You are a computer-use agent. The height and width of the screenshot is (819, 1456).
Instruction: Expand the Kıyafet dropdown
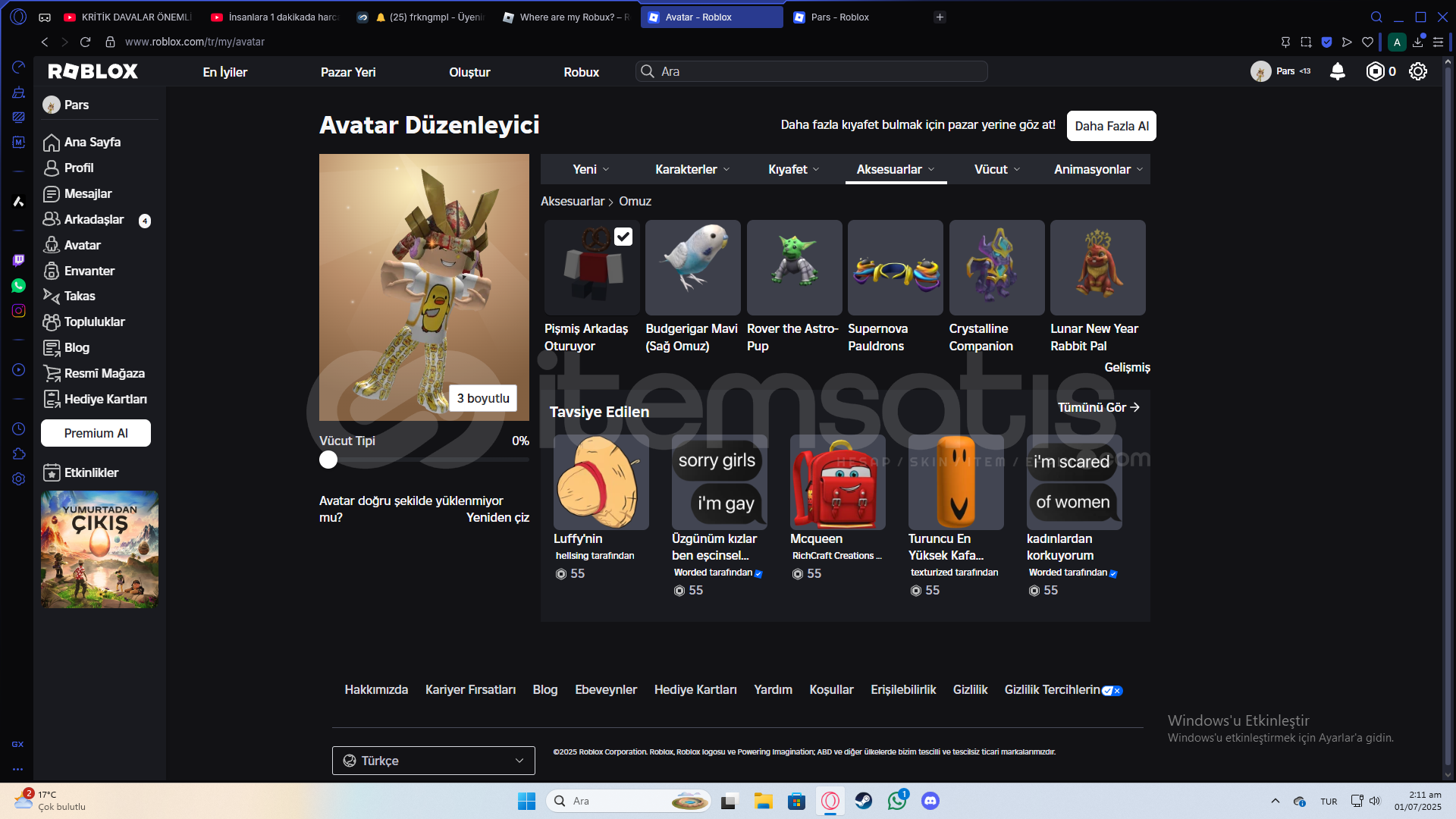click(793, 169)
